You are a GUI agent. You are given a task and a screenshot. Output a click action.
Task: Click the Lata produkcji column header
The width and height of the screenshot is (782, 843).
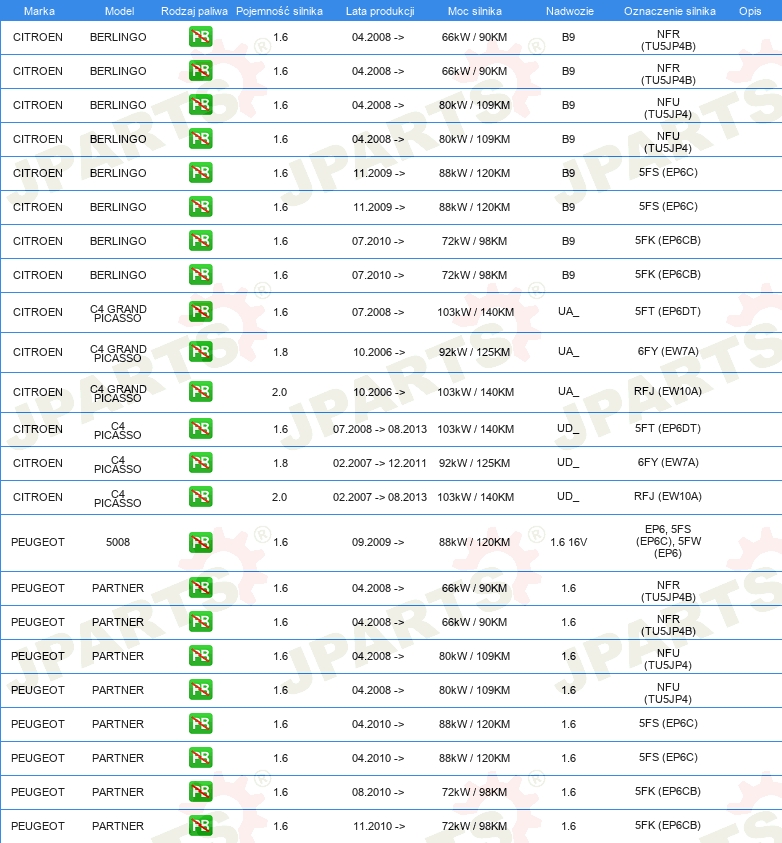pyautogui.click(x=380, y=11)
